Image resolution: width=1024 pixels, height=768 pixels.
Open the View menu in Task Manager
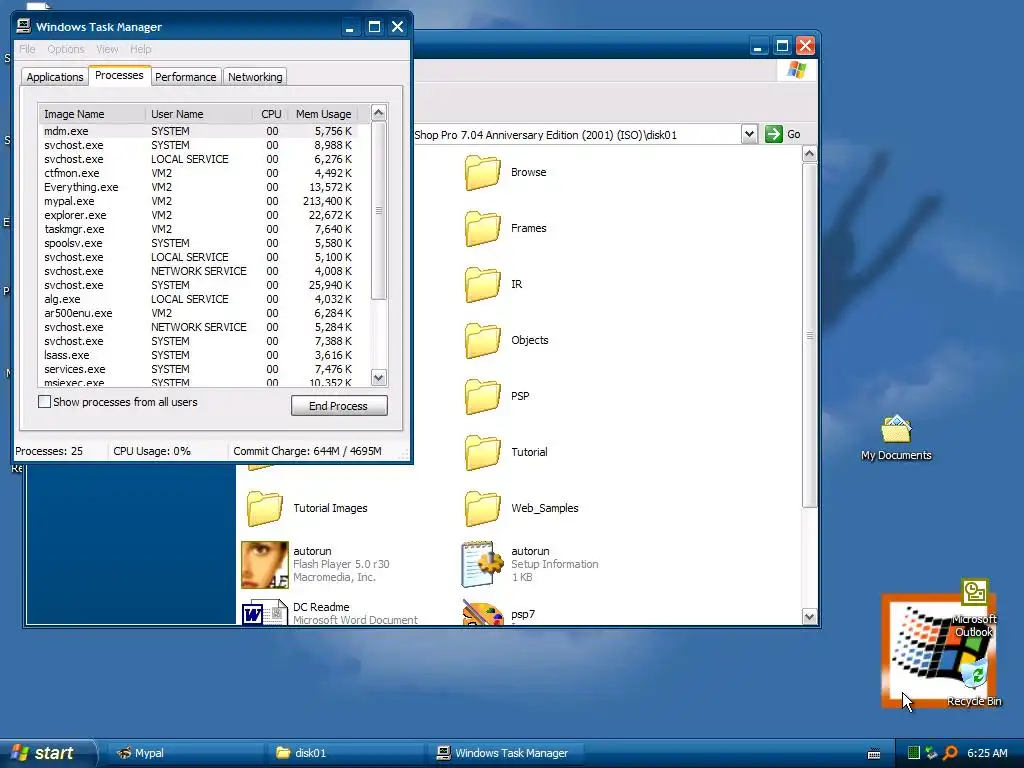pyautogui.click(x=107, y=49)
